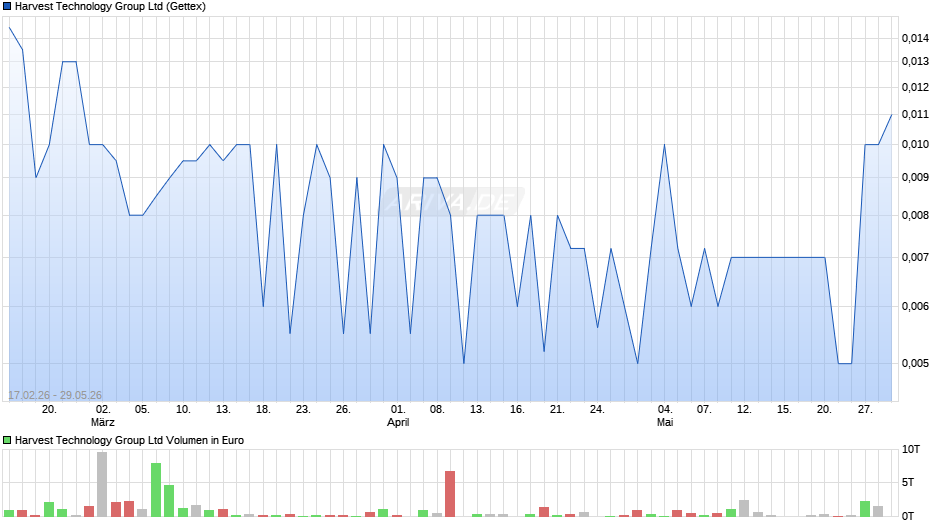The image size is (940, 526).
Task: Click the 'Harvest Technology Group Ltd Volumen in Euro' label
Action: coord(129,440)
